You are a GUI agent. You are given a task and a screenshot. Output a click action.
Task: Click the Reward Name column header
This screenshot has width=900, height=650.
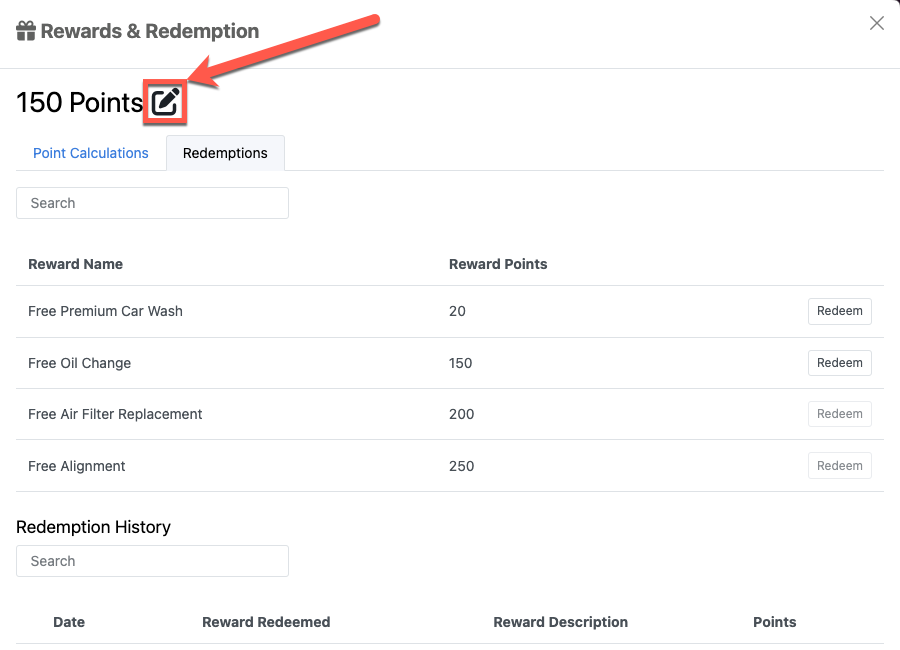pyautogui.click(x=75, y=264)
